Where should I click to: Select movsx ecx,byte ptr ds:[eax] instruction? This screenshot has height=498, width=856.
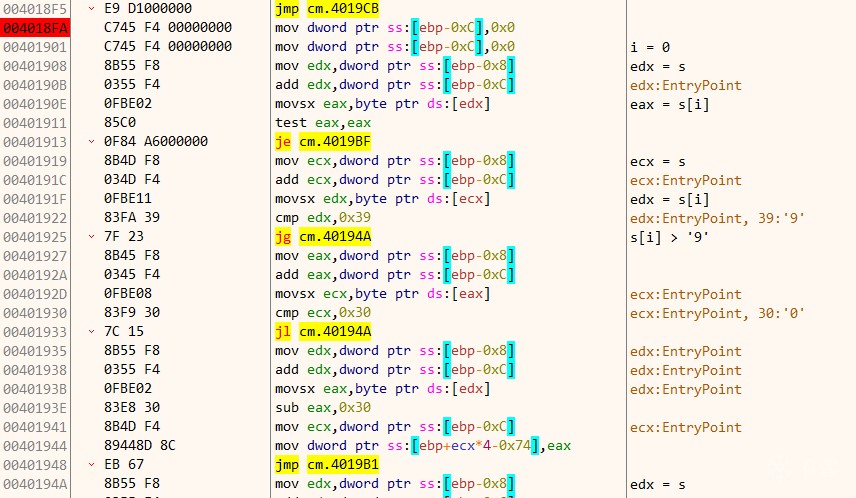tap(383, 294)
